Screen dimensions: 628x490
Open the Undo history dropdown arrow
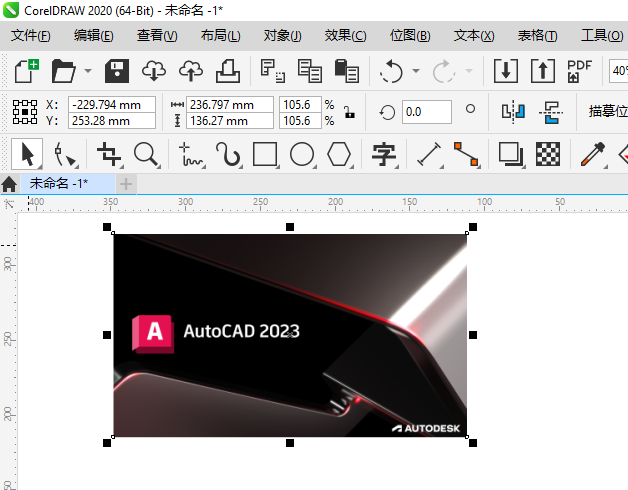[x=415, y=71]
